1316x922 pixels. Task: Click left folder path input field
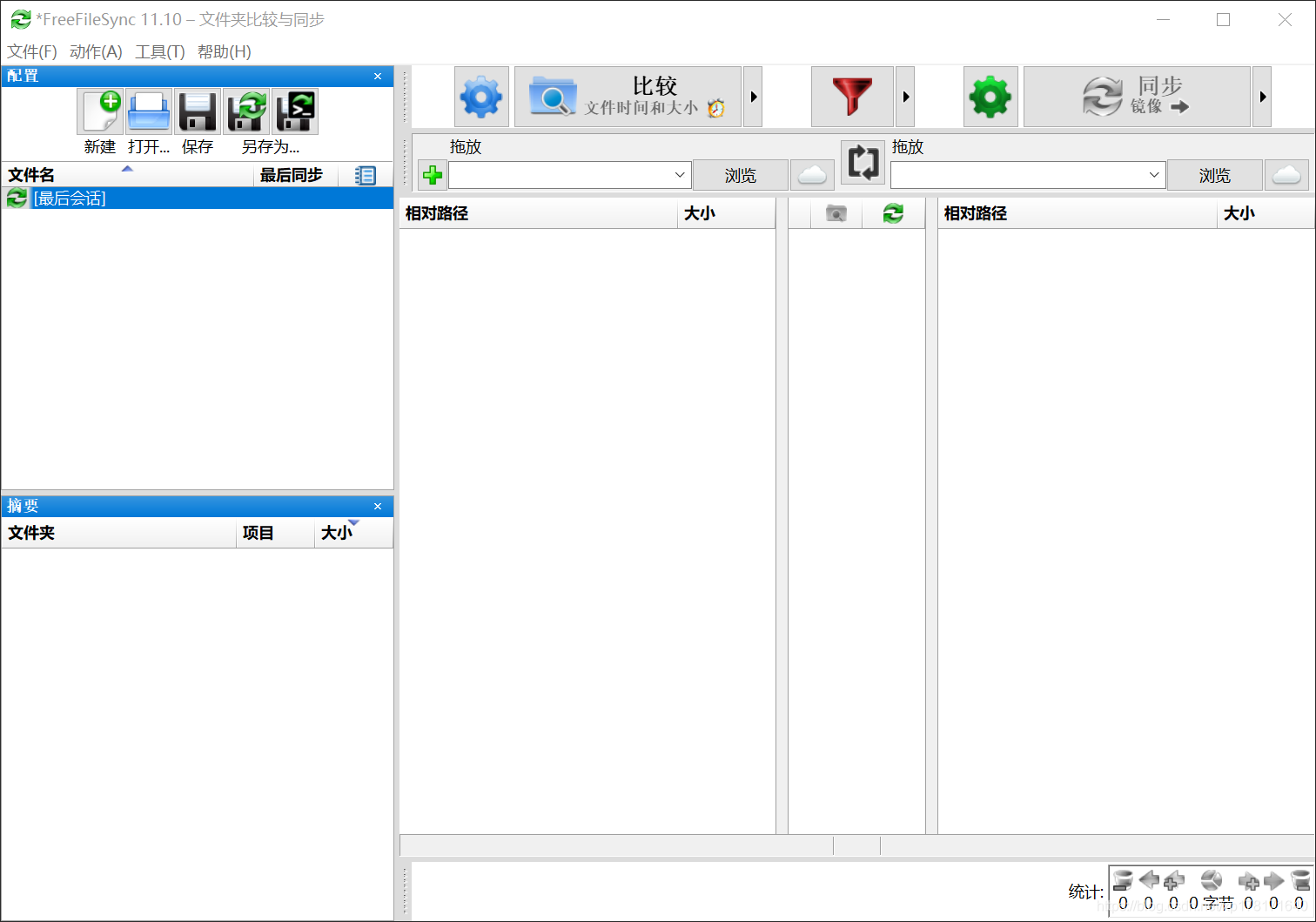[x=561, y=175]
